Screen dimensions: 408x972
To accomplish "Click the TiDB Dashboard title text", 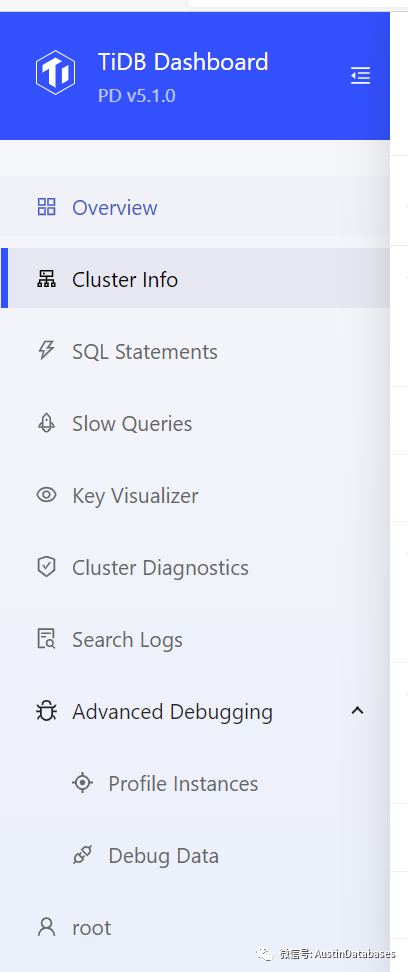I will click(183, 62).
